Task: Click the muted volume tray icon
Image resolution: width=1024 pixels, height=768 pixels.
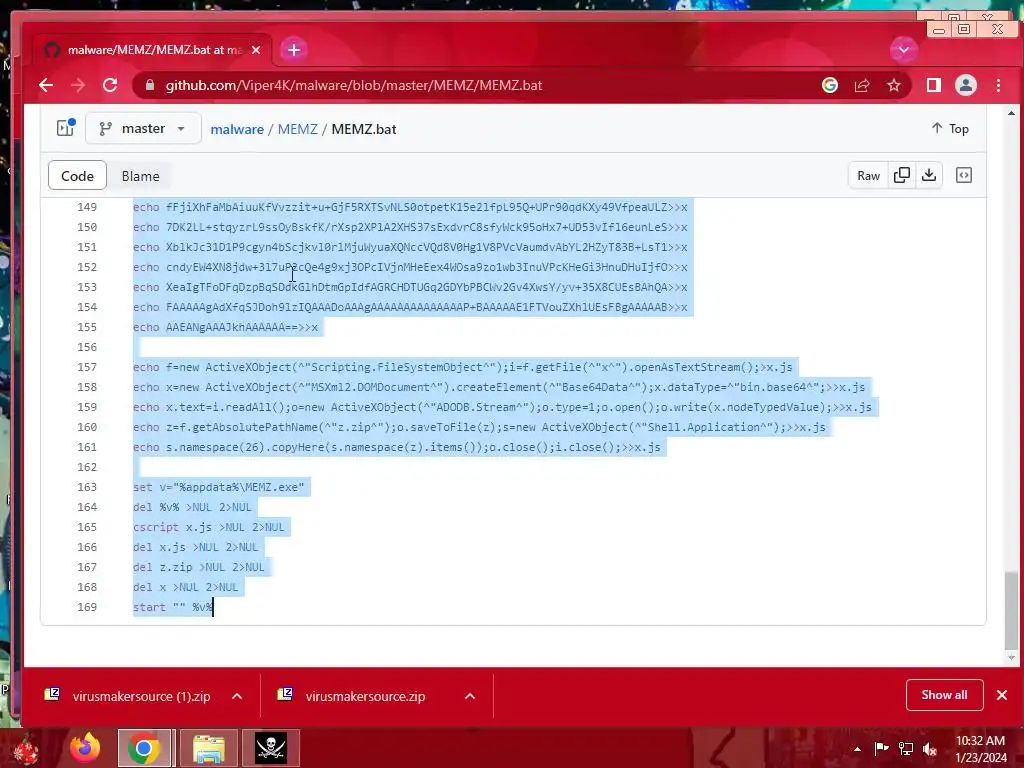Action: point(930,749)
